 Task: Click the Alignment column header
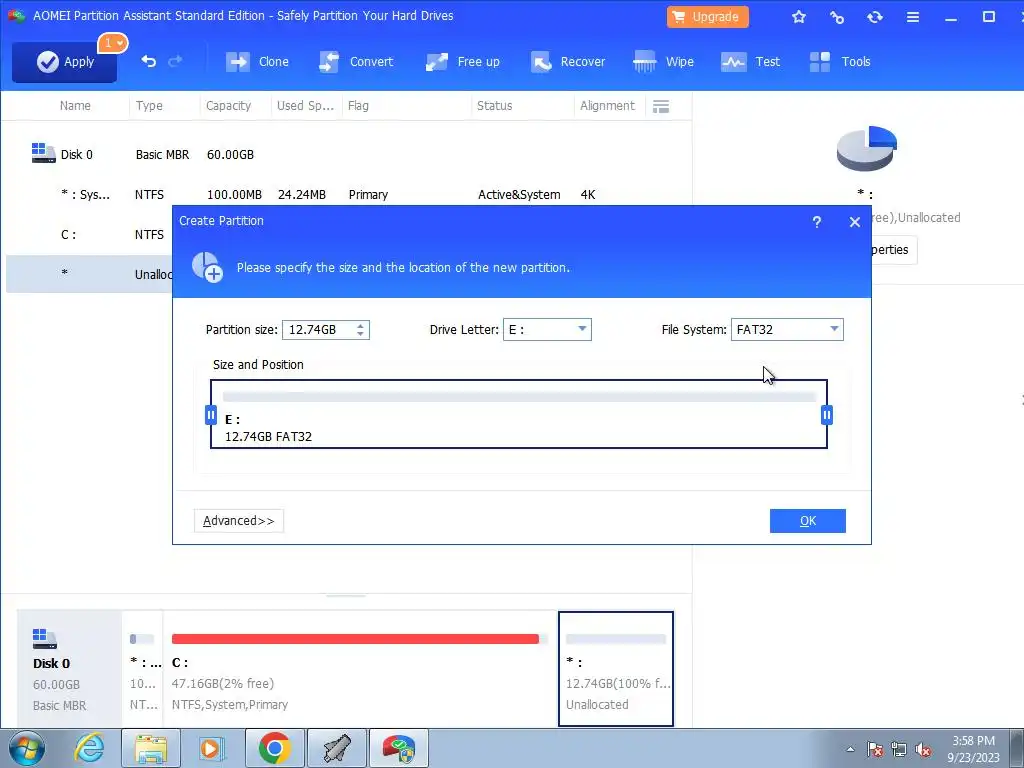coord(607,106)
